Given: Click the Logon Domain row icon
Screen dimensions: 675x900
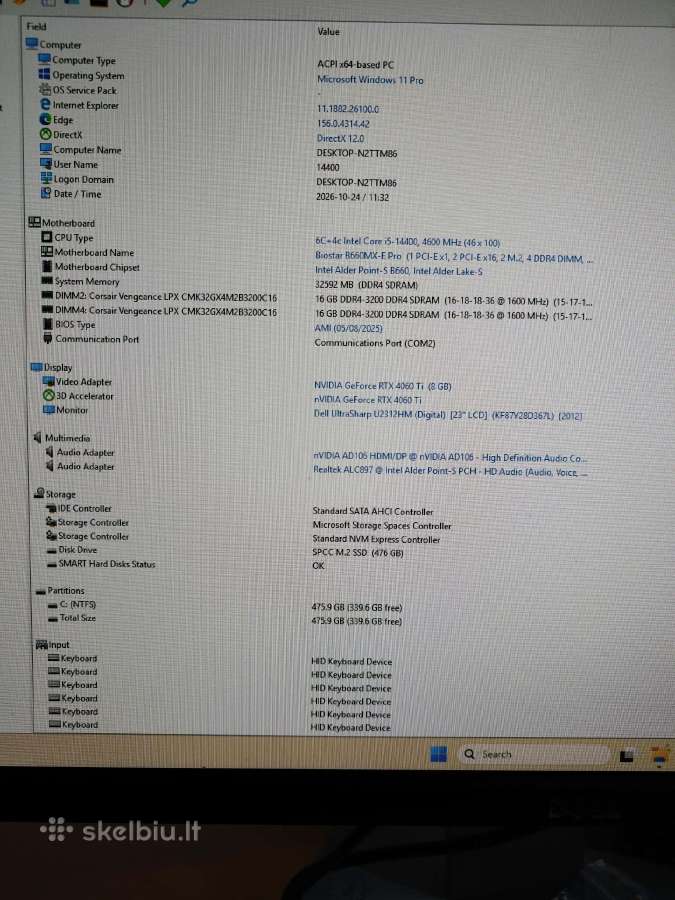Looking at the screenshot, I should (46, 179).
